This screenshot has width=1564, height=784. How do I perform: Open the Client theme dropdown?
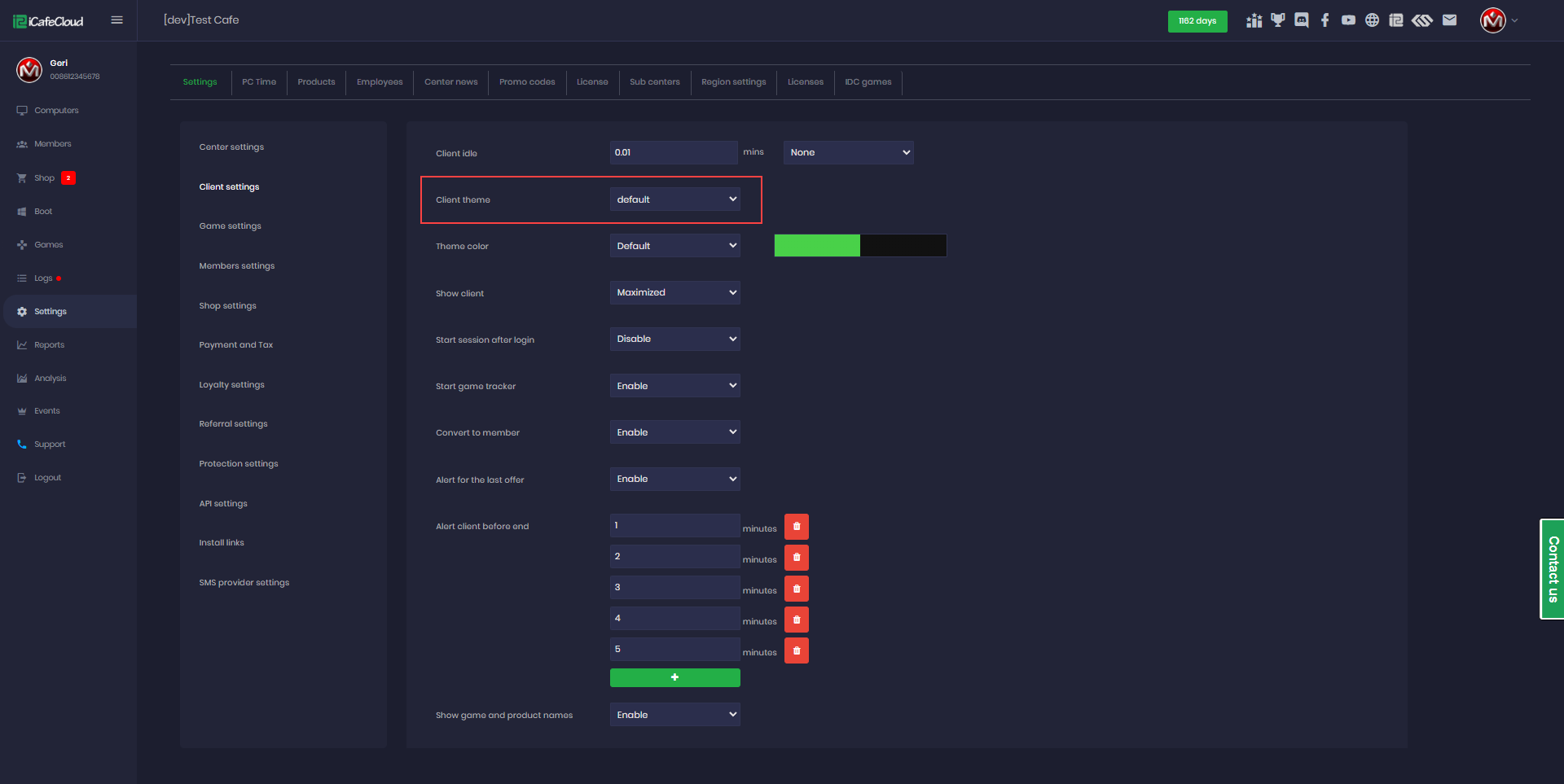[674, 199]
